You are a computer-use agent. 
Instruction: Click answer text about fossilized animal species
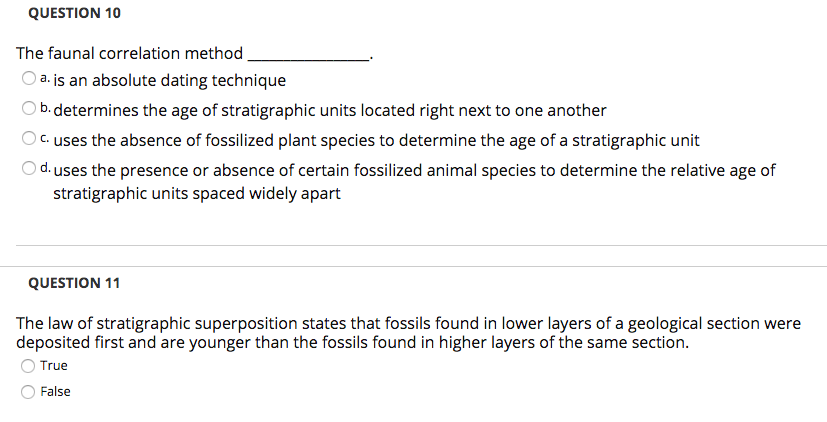[414, 182]
